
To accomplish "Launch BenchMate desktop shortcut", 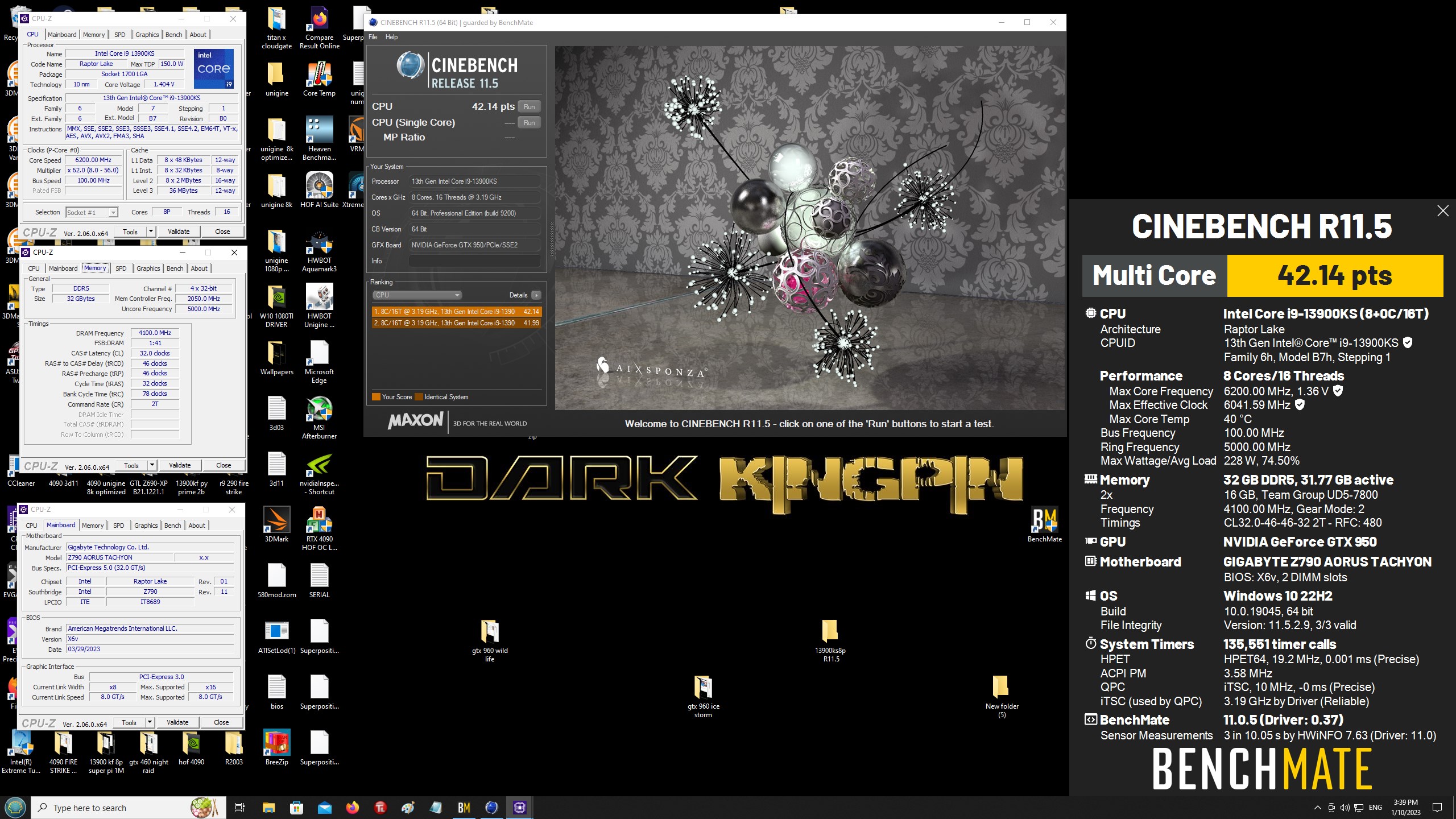I will (1044, 525).
